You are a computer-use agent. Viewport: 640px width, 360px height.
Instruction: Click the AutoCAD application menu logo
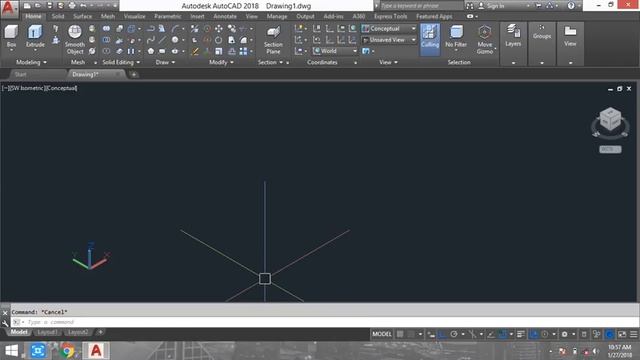pyautogui.click(x=9, y=8)
